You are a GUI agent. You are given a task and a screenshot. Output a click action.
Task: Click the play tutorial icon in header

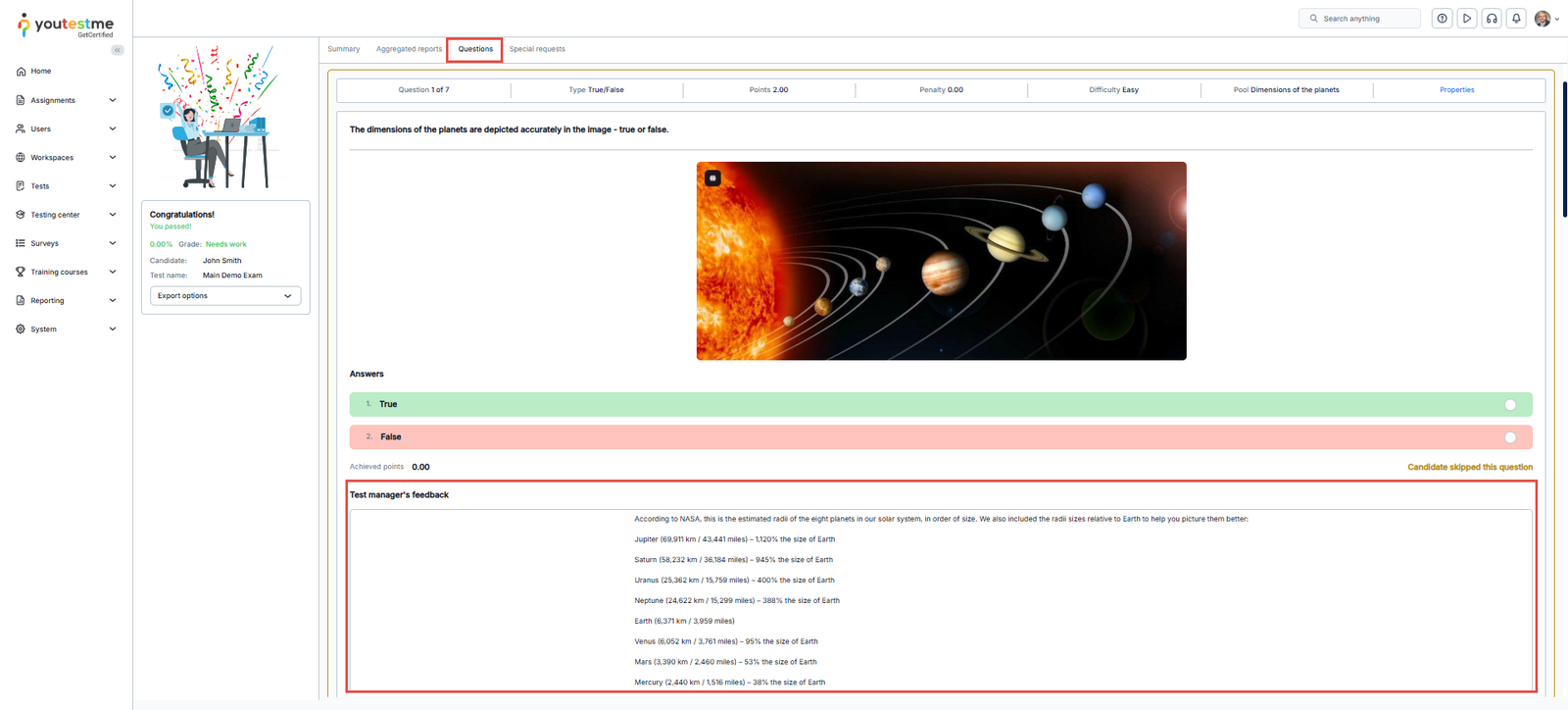click(x=1467, y=19)
